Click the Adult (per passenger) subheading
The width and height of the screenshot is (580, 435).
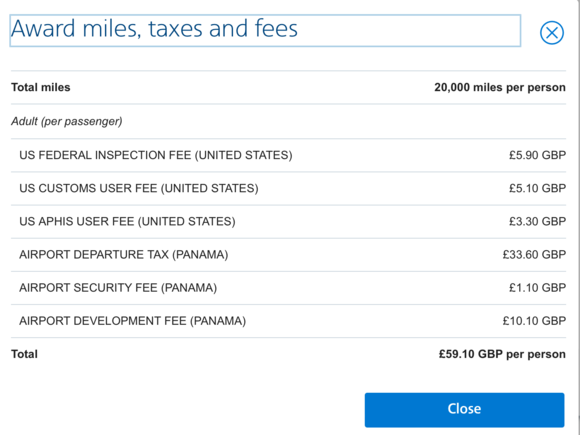(67, 121)
